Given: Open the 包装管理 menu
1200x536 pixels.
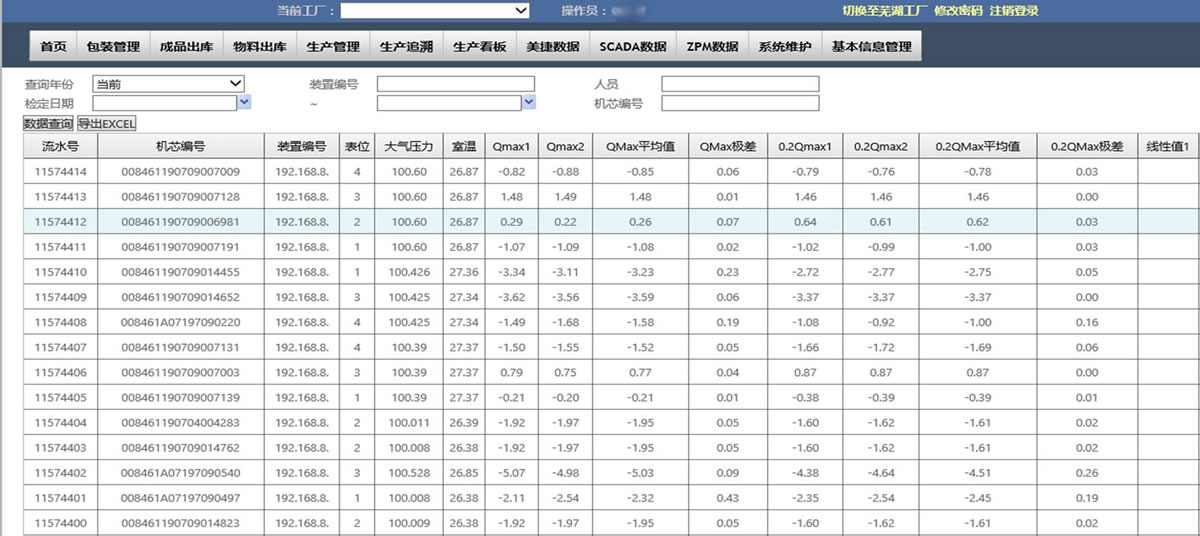Looking at the screenshot, I should pos(113,46).
